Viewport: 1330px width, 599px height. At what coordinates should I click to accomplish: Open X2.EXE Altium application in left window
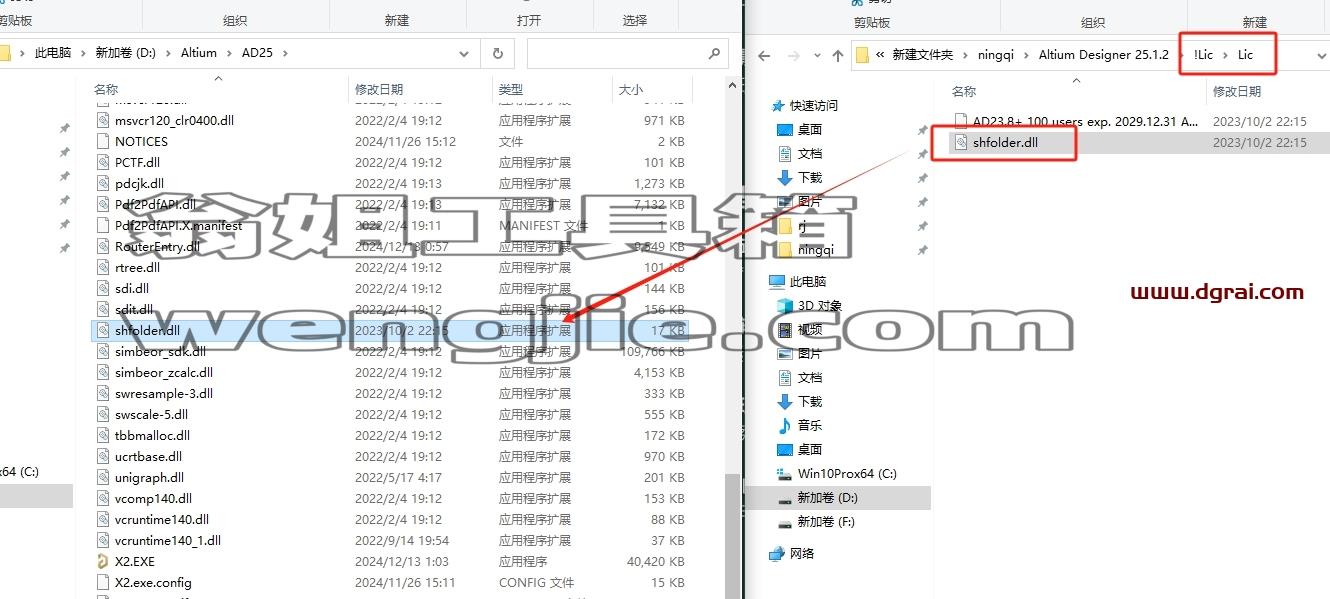[134, 561]
